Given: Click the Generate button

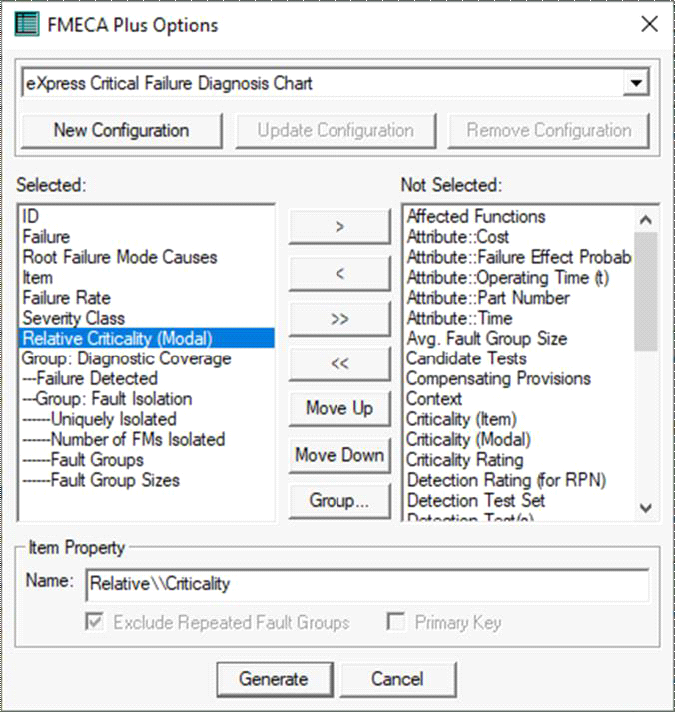Looking at the screenshot, I should click(x=274, y=679).
